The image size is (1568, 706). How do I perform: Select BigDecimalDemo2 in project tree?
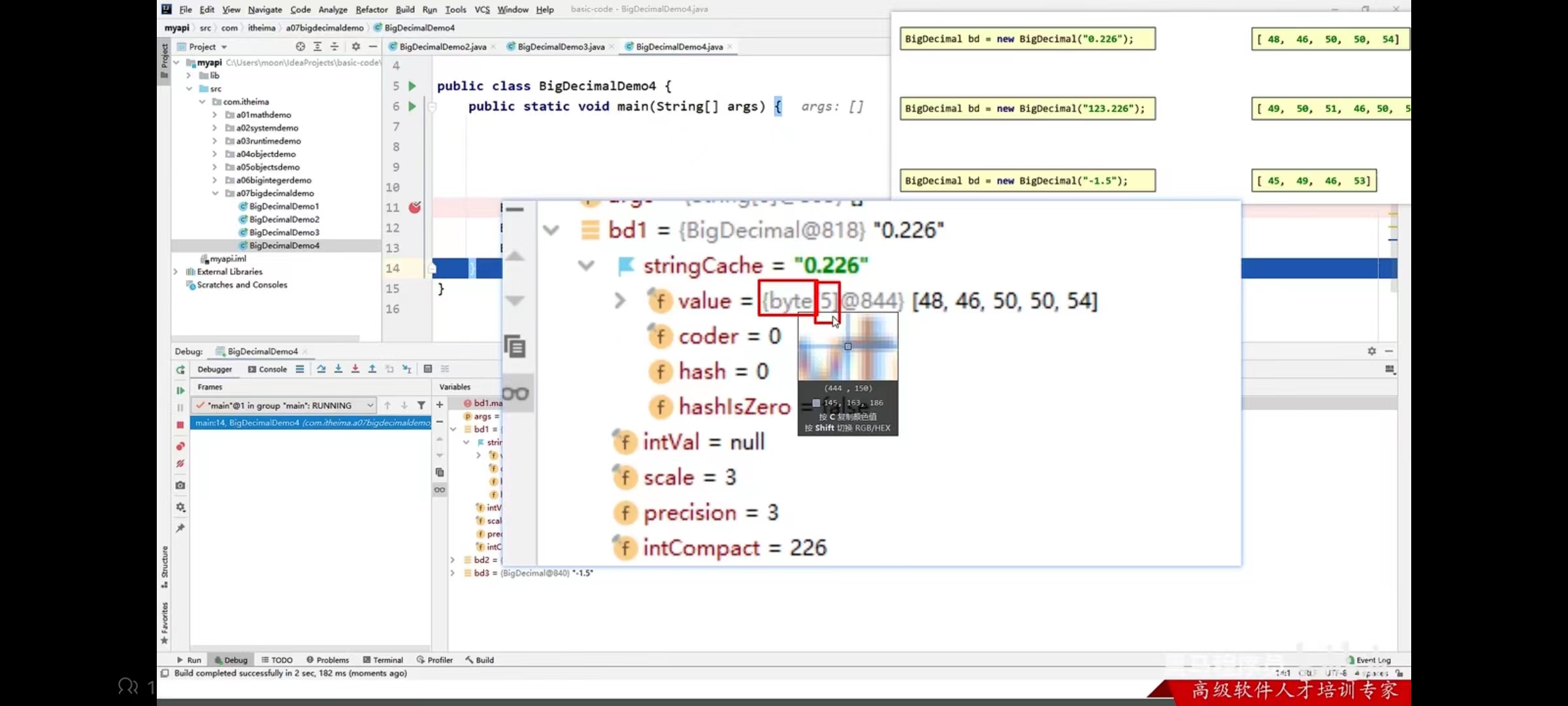(284, 220)
